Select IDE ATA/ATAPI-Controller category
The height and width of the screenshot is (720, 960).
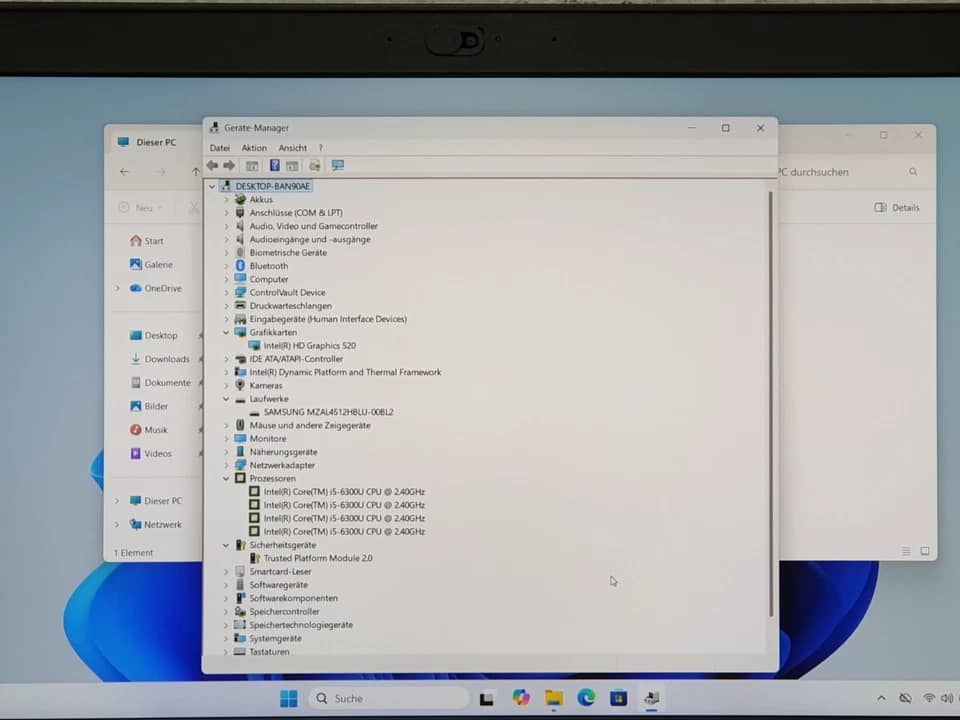point(296,359)
